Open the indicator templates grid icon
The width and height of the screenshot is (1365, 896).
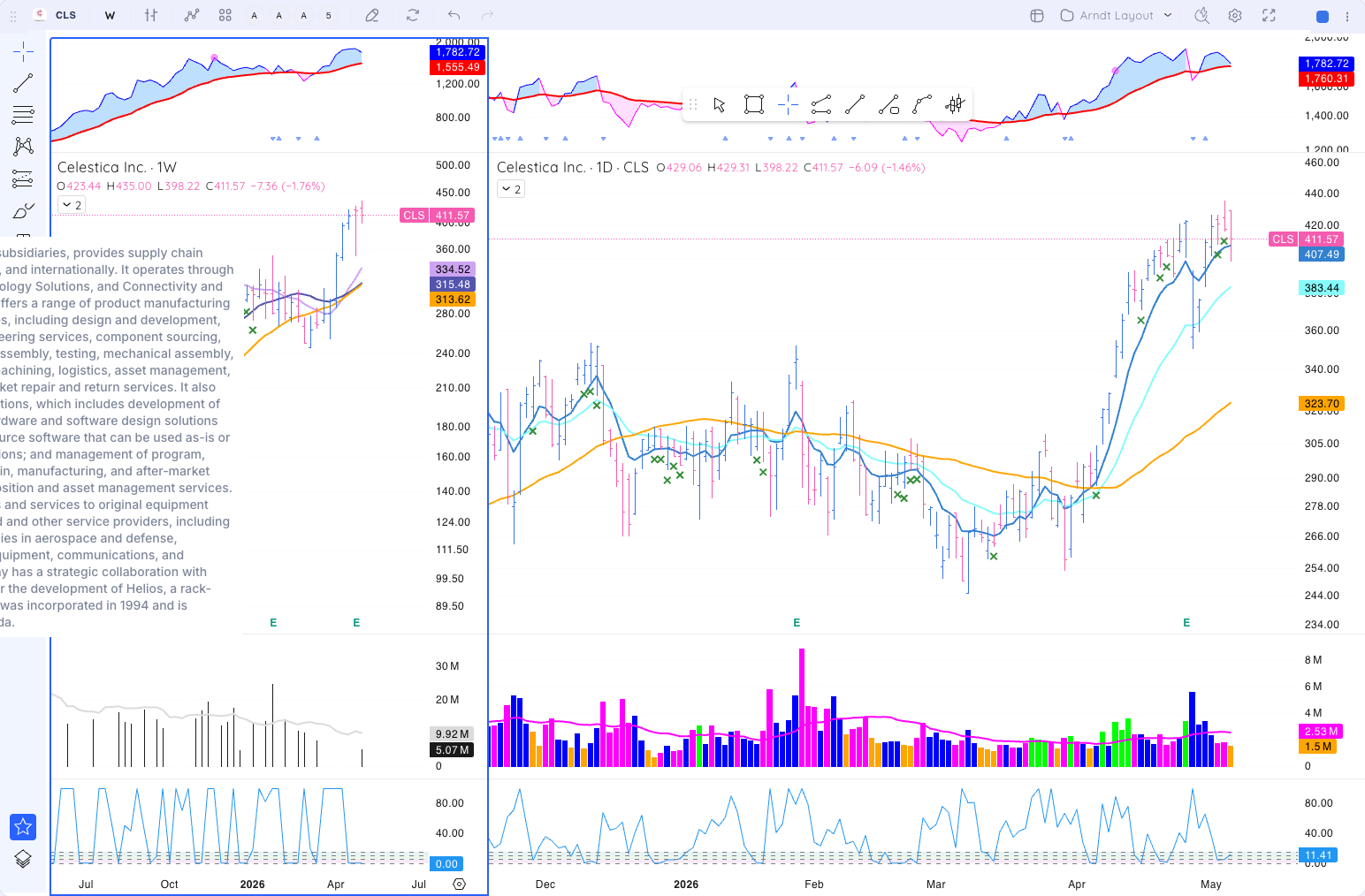pos(225,15)
